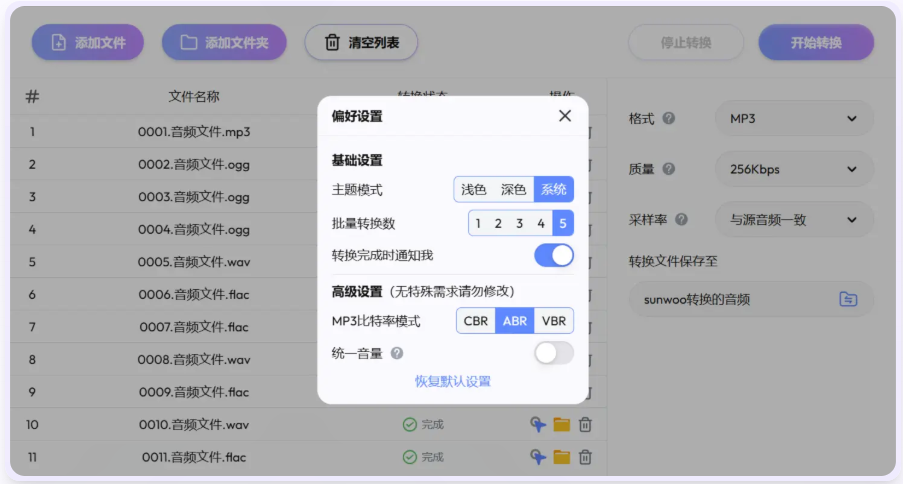Delete 0010.音频文件.wav with trash icon
The height and width of the screenshot is (484, 903).
click(x=585, y=425)
